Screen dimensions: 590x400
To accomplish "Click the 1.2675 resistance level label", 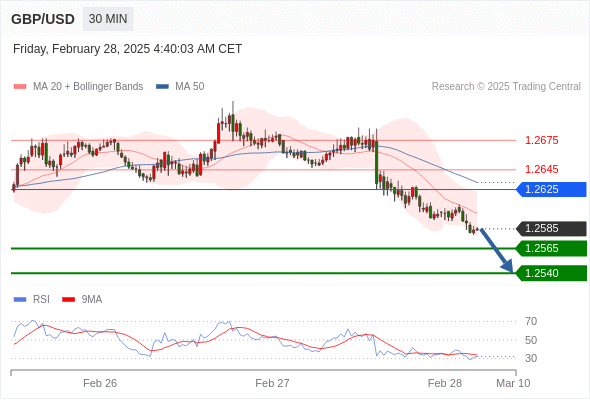I will pos(541,140).
